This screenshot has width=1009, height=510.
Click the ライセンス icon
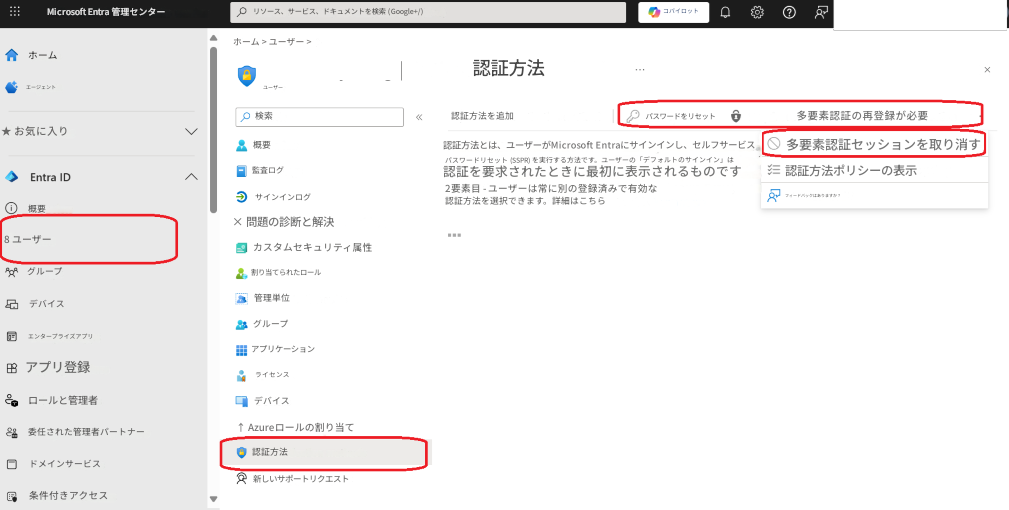pyautogui.click(x=241, y=375)
